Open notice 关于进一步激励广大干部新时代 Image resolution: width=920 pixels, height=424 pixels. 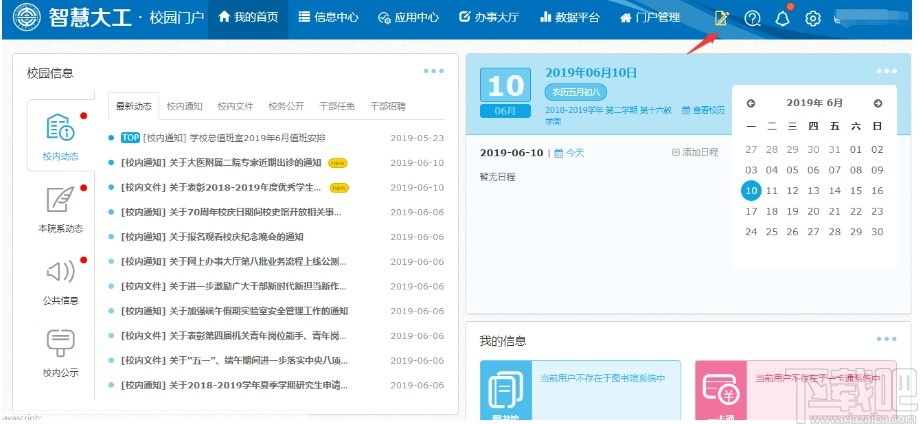pos(234,286)
